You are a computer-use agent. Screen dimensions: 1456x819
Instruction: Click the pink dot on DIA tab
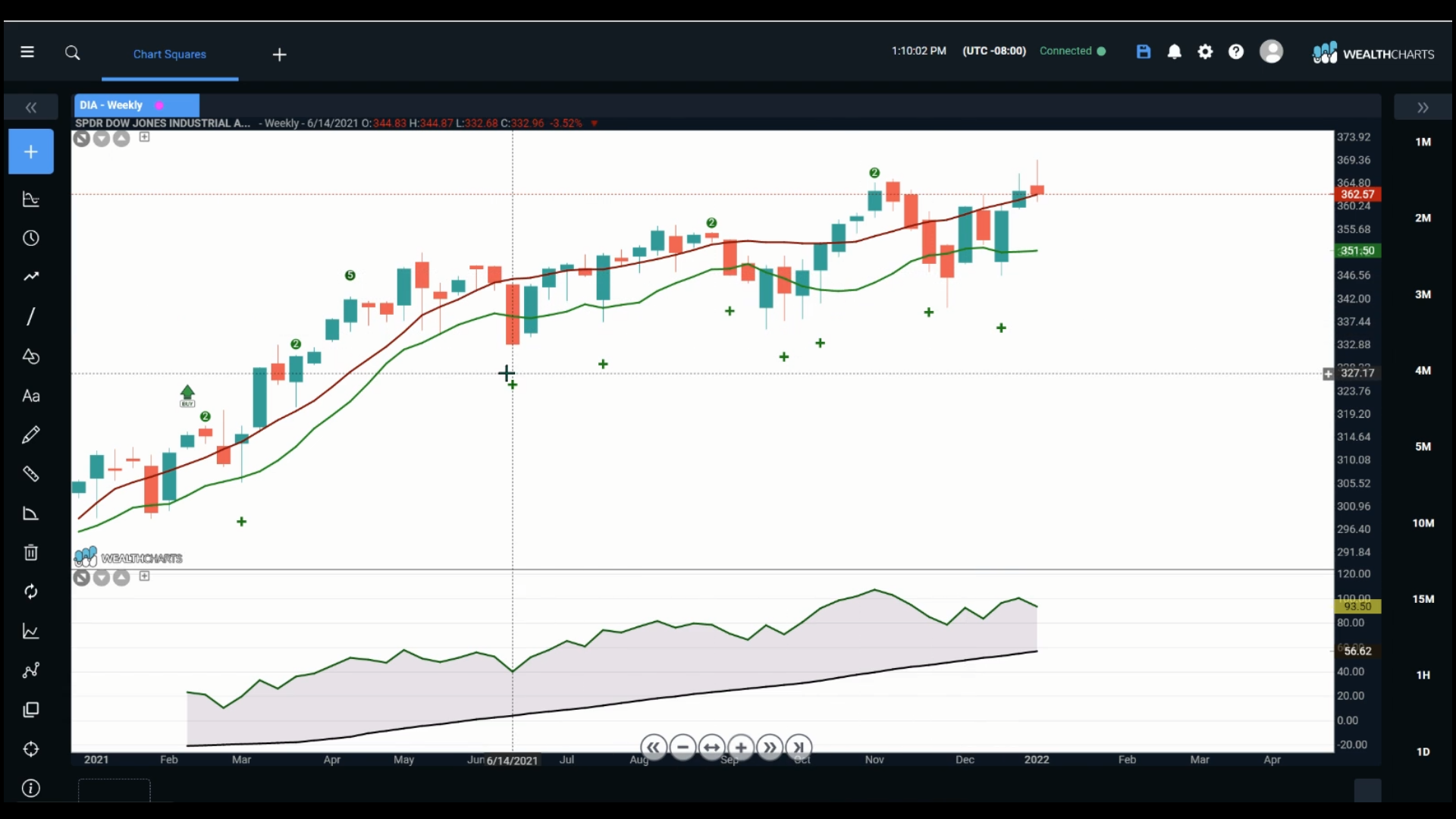click(159, 105)
